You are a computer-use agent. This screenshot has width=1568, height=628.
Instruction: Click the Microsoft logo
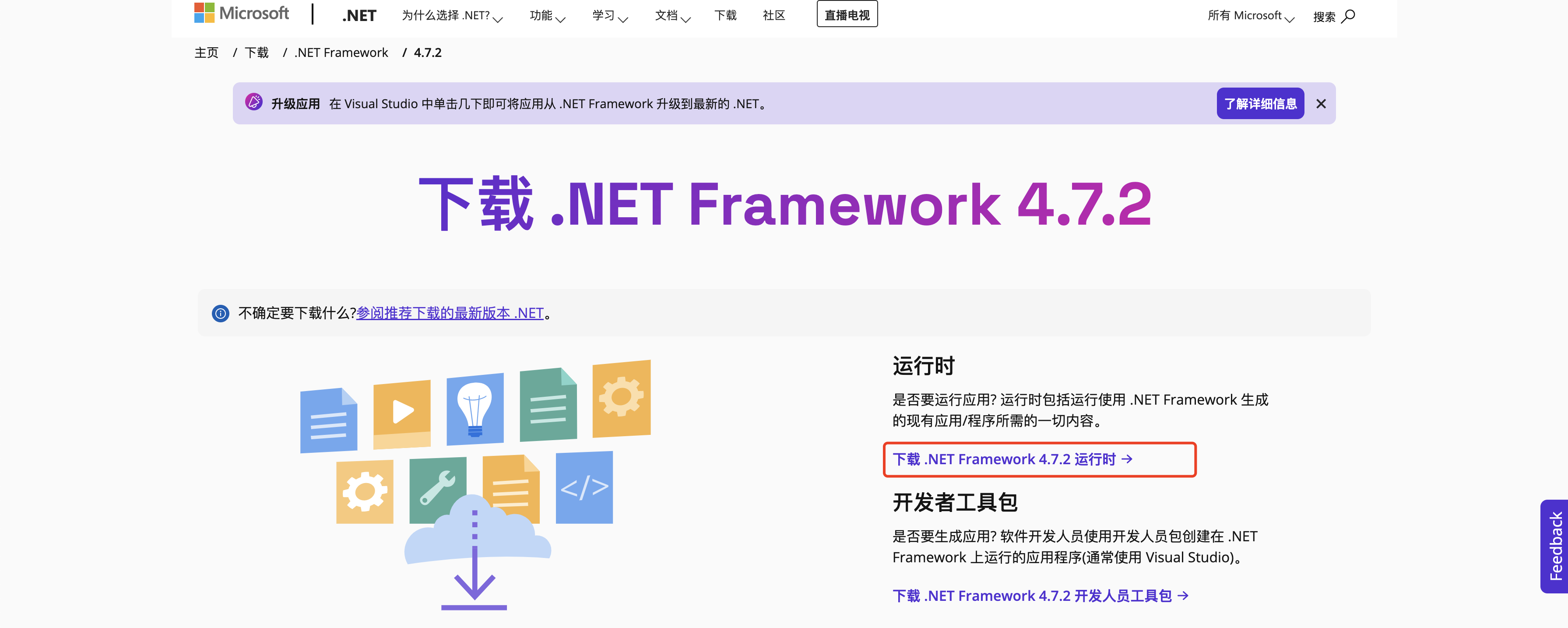(241, 14)
